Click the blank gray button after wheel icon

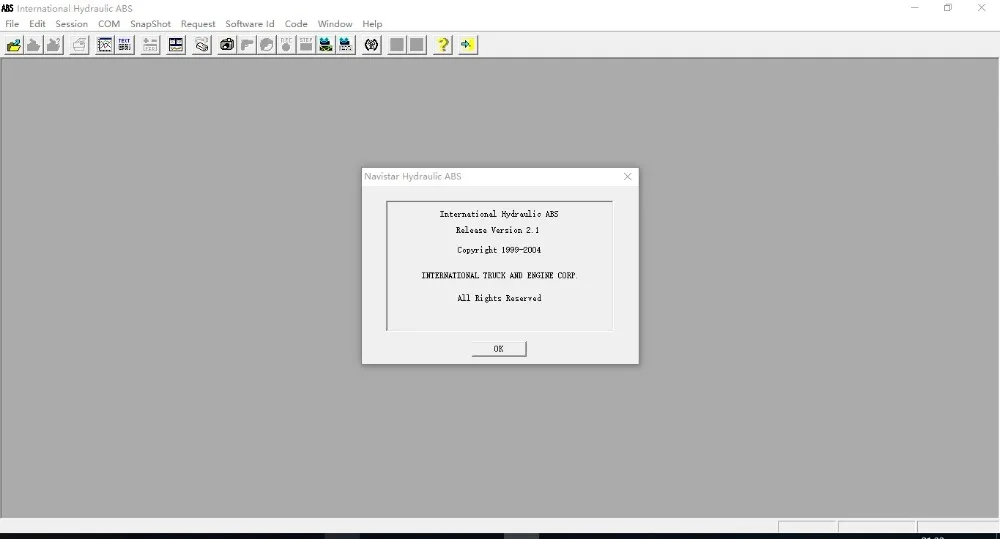click(x=397, y=45)
